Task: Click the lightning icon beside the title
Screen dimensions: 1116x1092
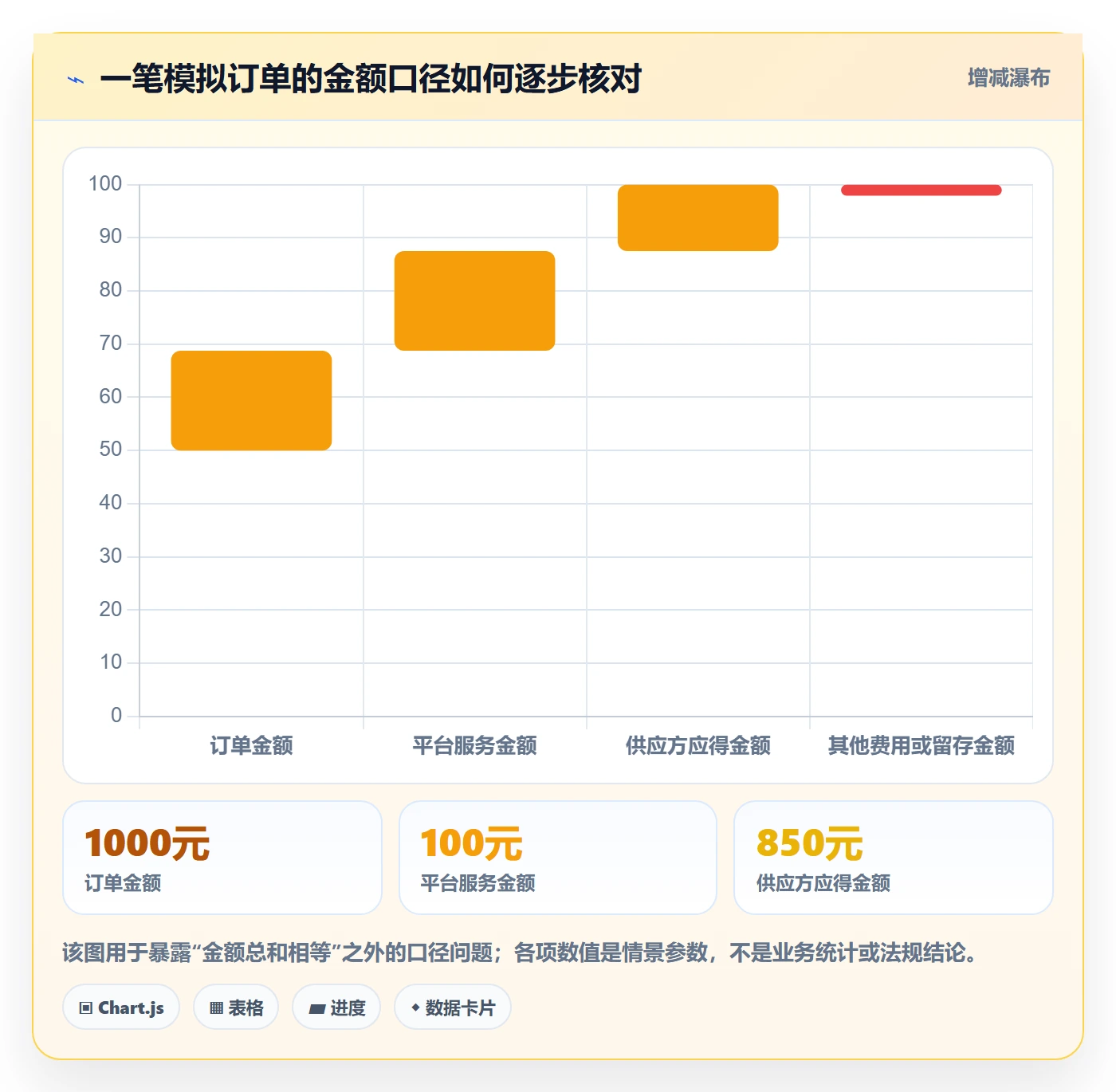Action: (x=76, y=80)
